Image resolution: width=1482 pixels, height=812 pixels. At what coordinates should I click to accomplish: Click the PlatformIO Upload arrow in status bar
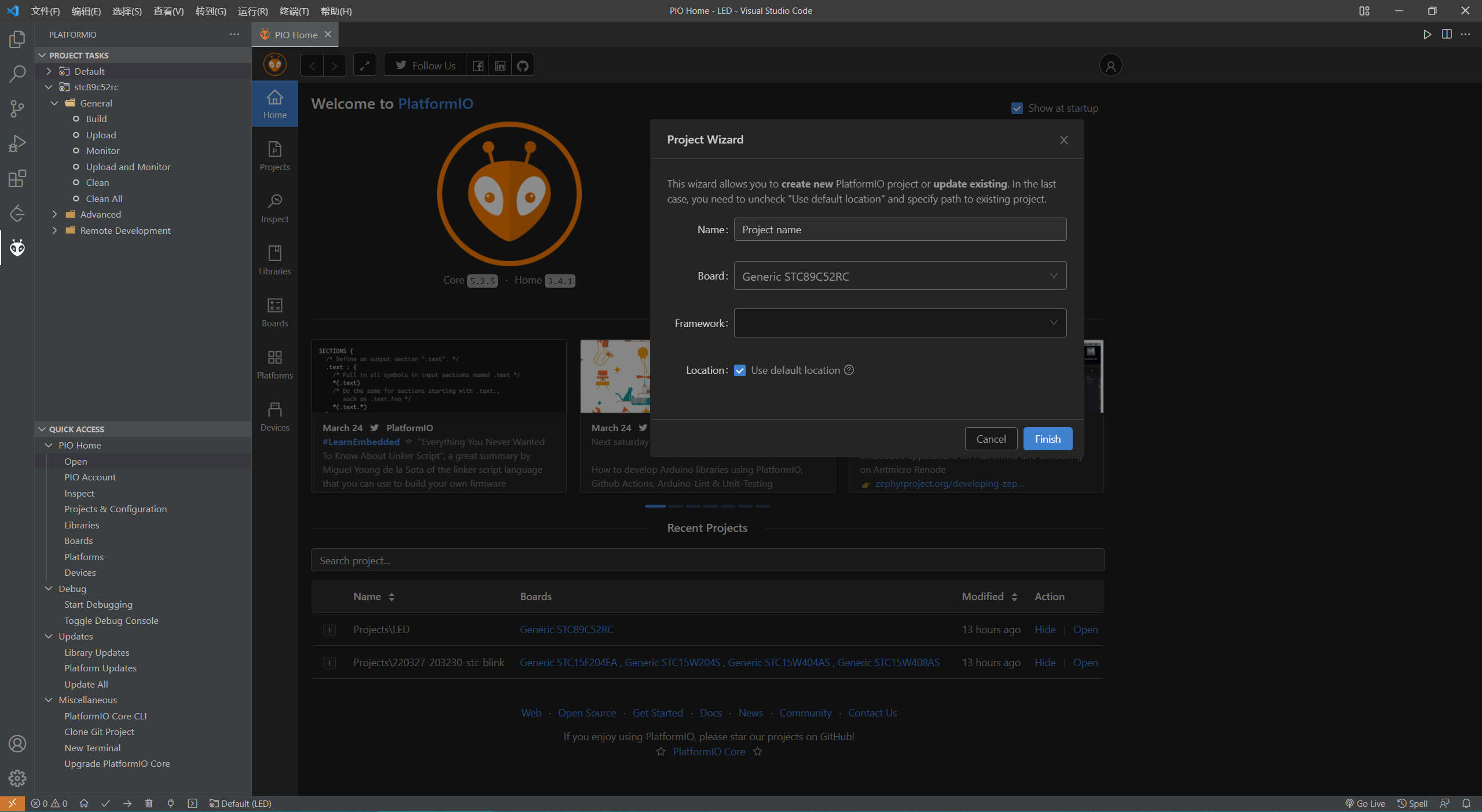tap(127, 803)
